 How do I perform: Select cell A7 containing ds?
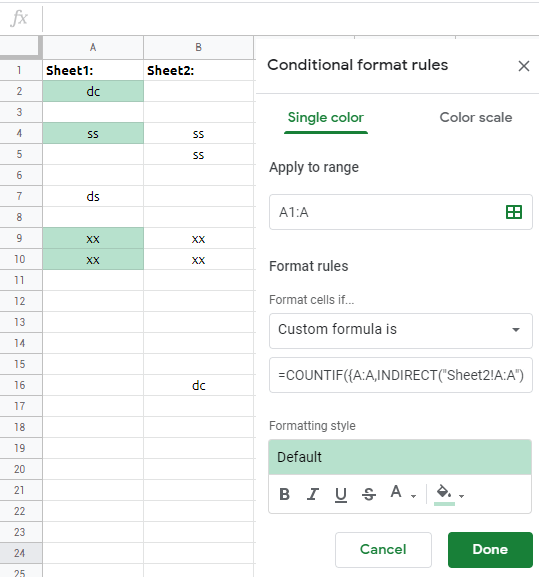(93, 196)
